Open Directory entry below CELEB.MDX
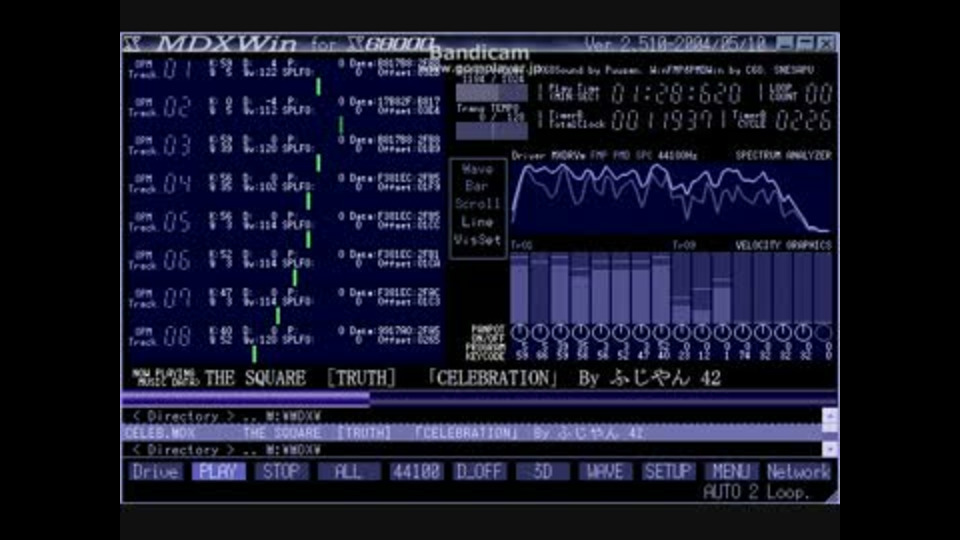The height and width of the screenshot is (540, 960). 472,450
